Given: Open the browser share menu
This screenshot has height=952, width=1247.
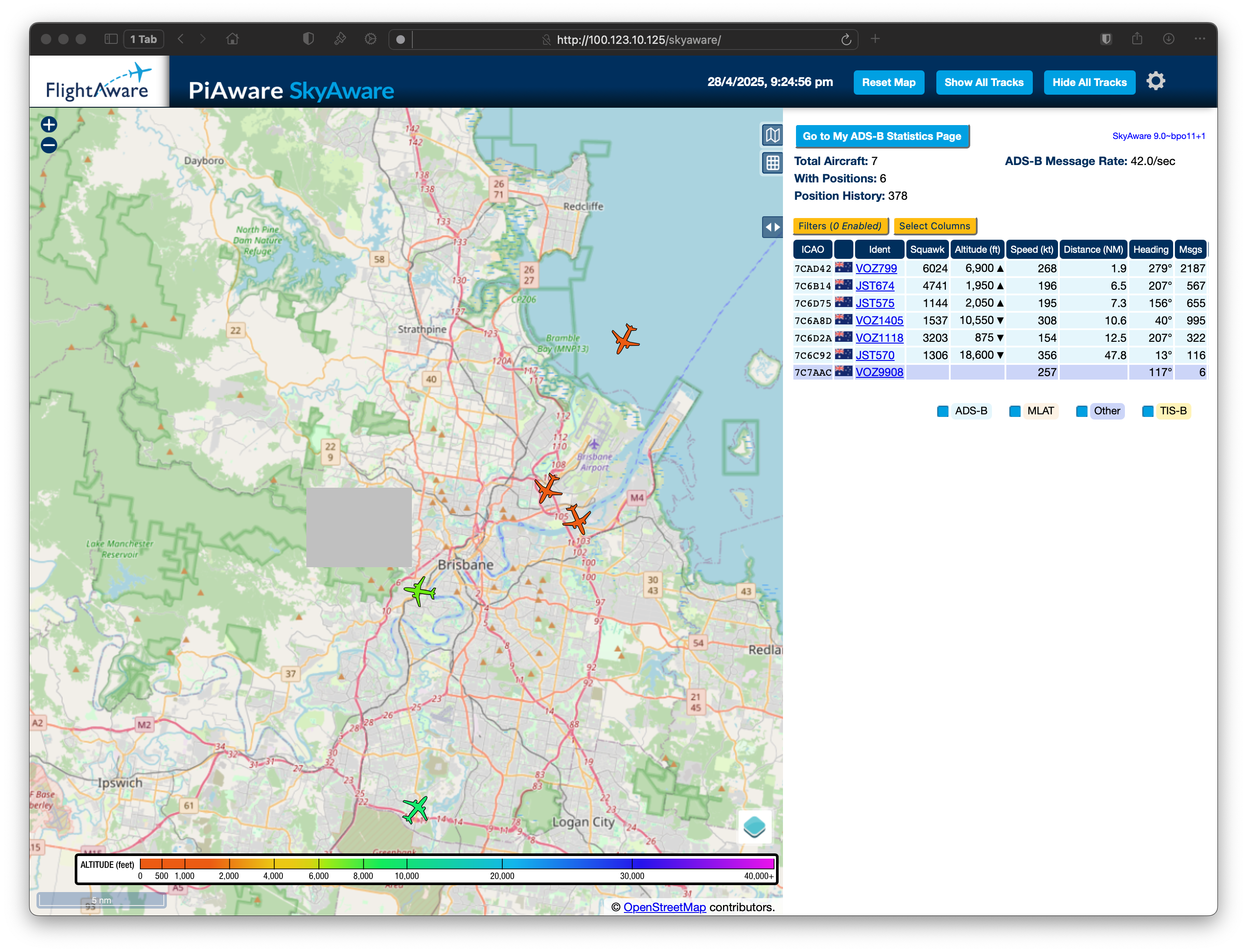Looking at the screenshot, I should pos(1137,39).
